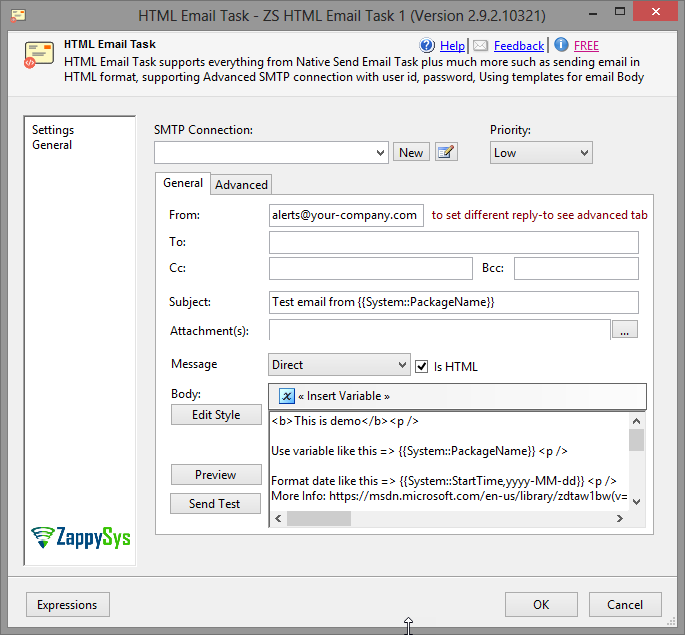This screenshot has width=685, height=635.
Task: Click the body horizontal scrollbar right arrow
Action: coord(619,518)
